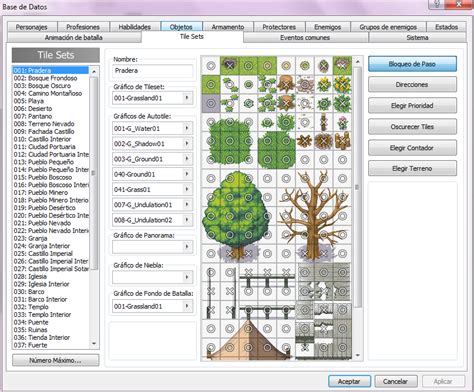Viewport: 474px width, 392px height.
Task: Select 005: Playa in the tileset list
Action: (x=29, y=101)
